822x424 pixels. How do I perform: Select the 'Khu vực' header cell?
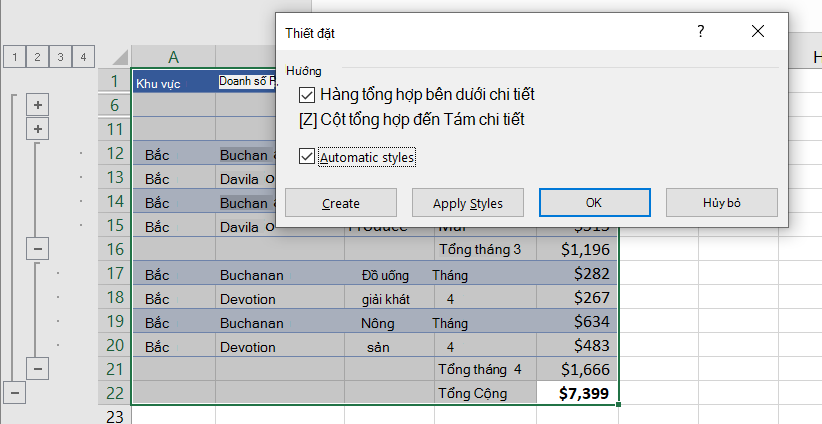tap(174, 82)
